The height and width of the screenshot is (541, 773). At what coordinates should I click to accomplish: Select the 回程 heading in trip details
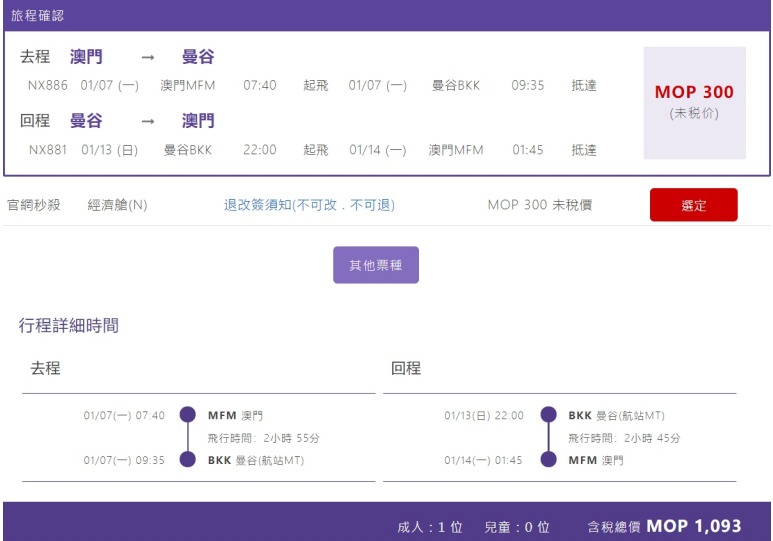[x=406, y=368]
